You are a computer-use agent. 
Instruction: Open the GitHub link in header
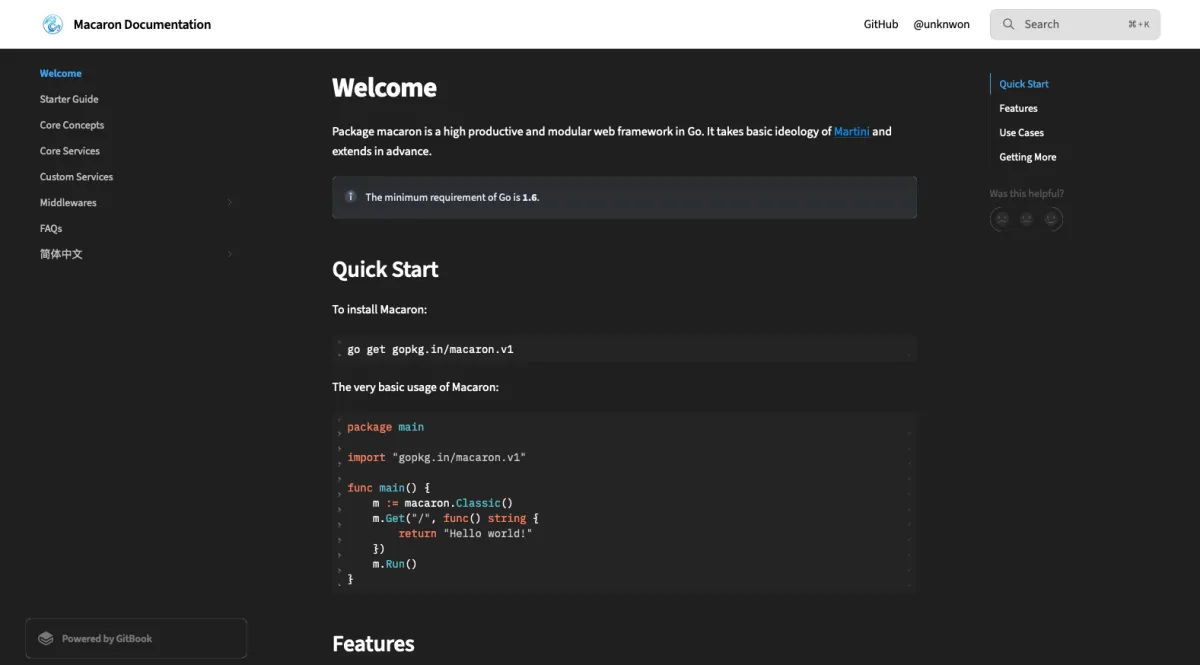[x=881, y=24]
